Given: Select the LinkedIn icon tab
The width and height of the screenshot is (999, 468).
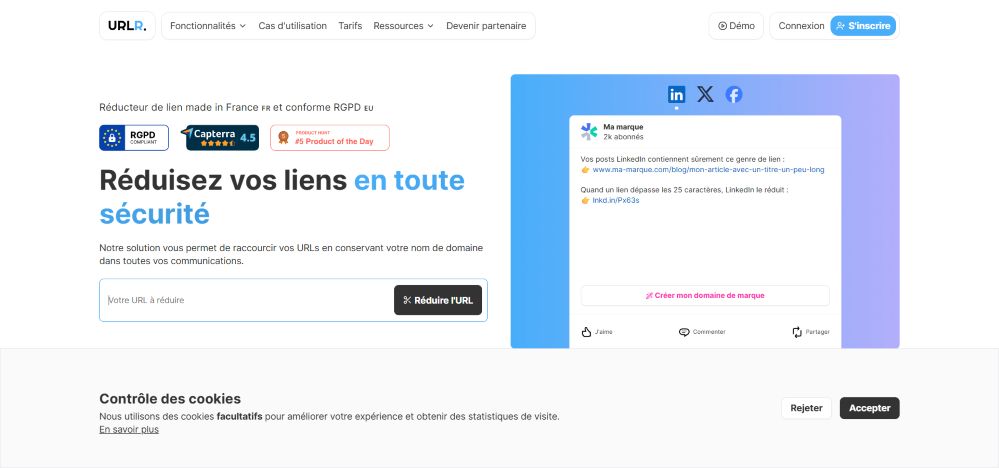Looking at the screenshot, I should [676, 95].
